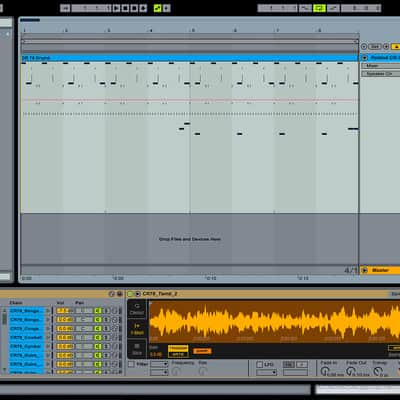Click the Gain value under the waveform
The image size is (400, 400).
coord(156,354)
